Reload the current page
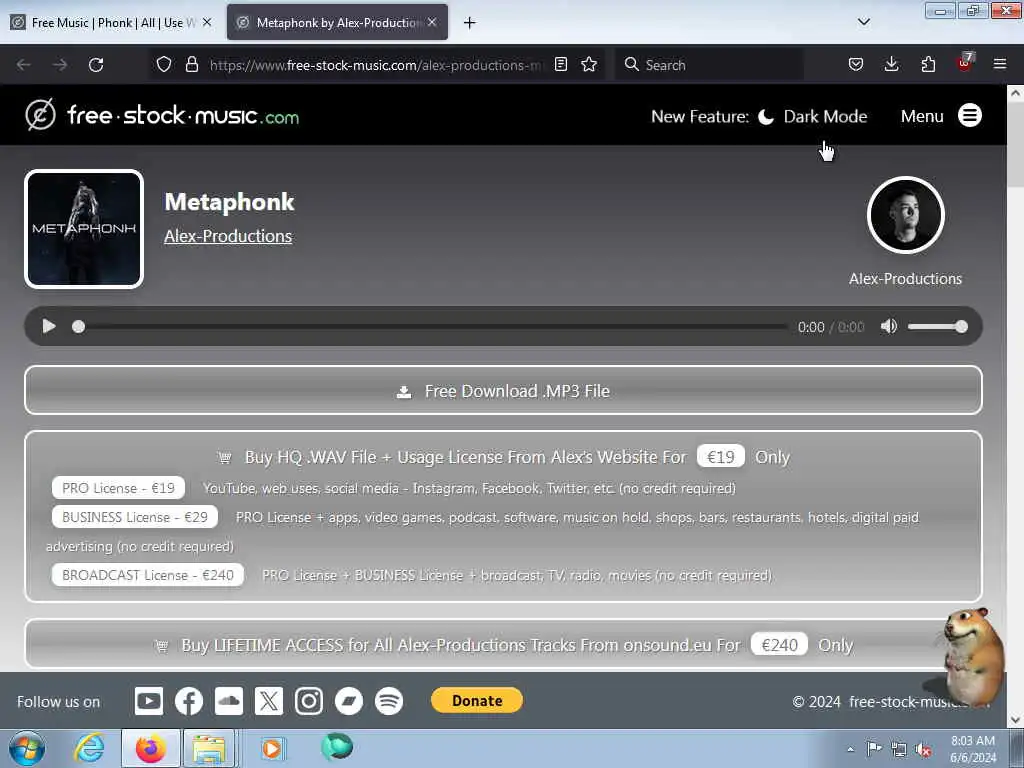The height and width of the screenshot is (768, 1024). click(x=96, y=65)
